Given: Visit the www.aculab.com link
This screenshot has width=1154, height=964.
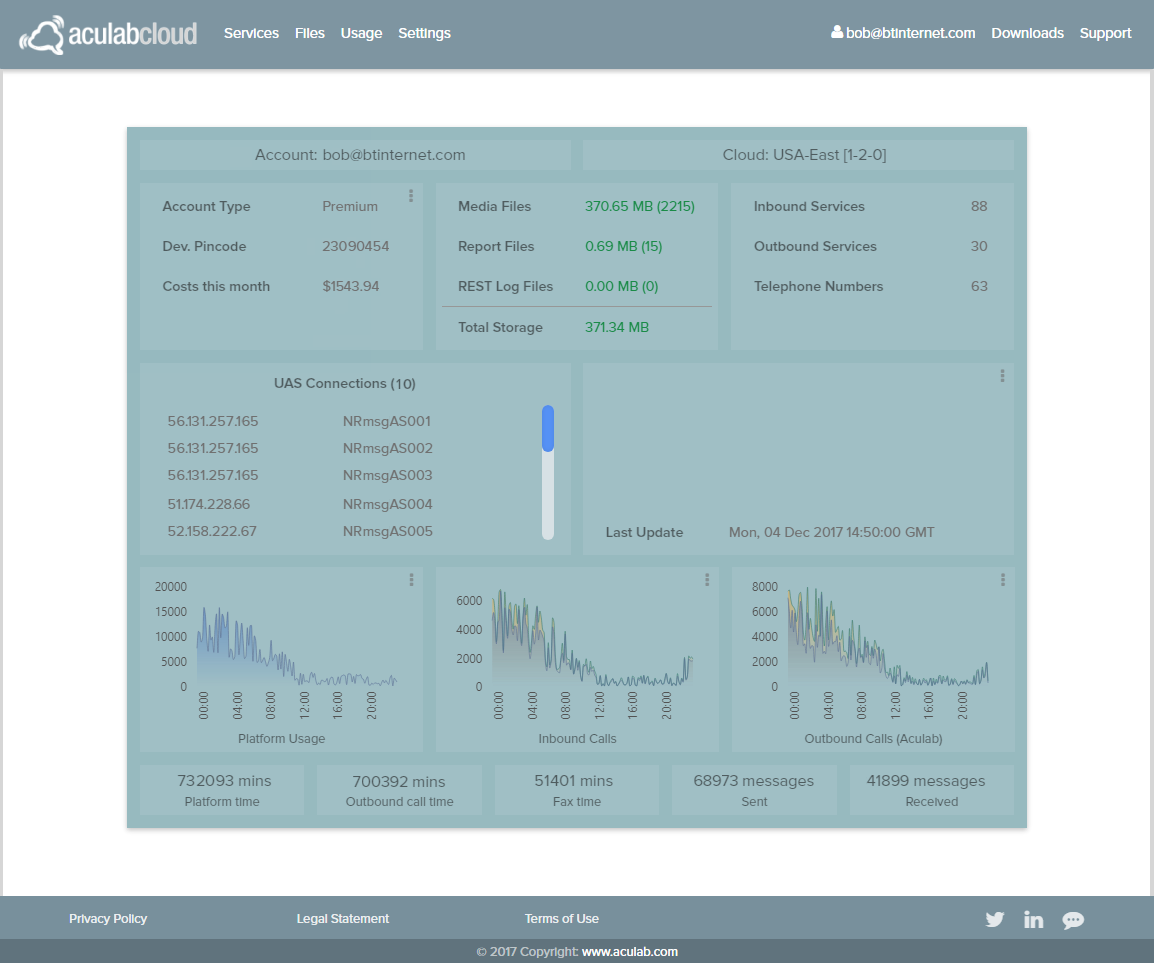Looking at the screenshot, I should click(x=630, y=951).
